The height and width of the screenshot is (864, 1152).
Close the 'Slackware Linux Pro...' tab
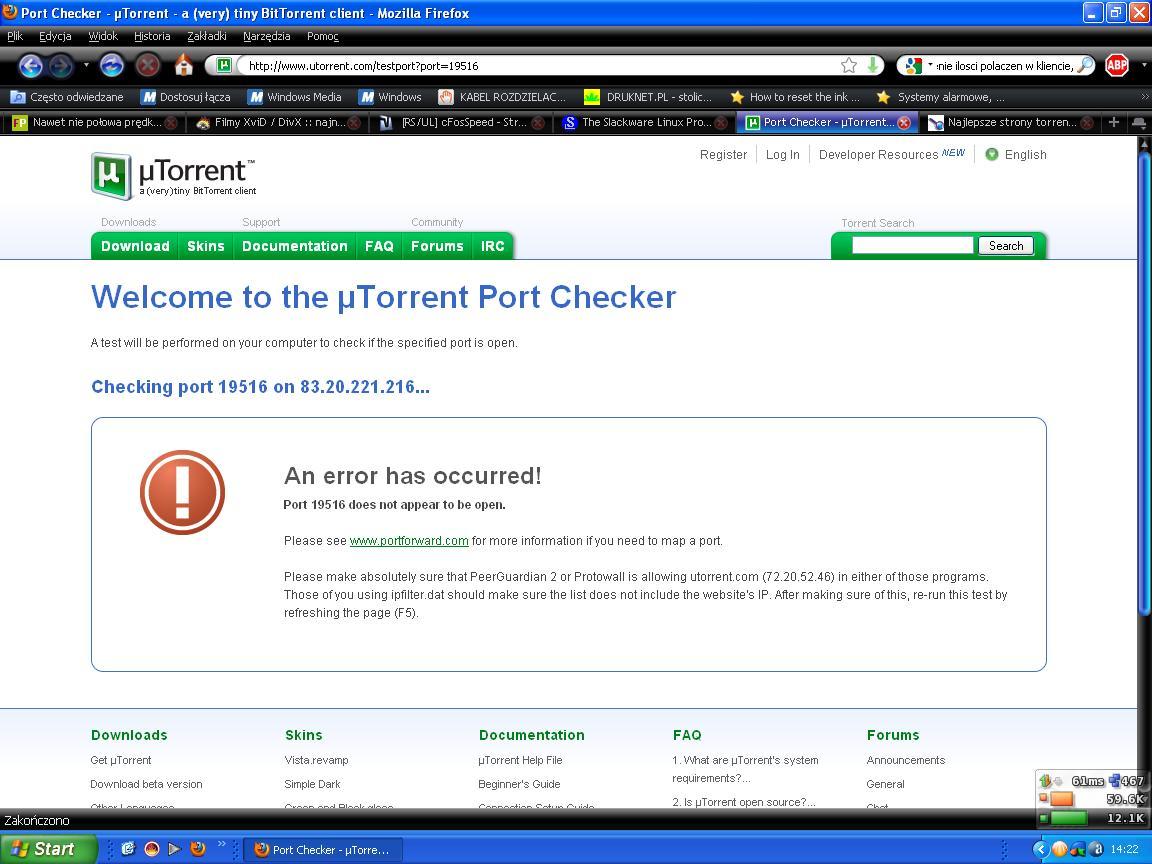pyautogui.click(x=721, y=123)
